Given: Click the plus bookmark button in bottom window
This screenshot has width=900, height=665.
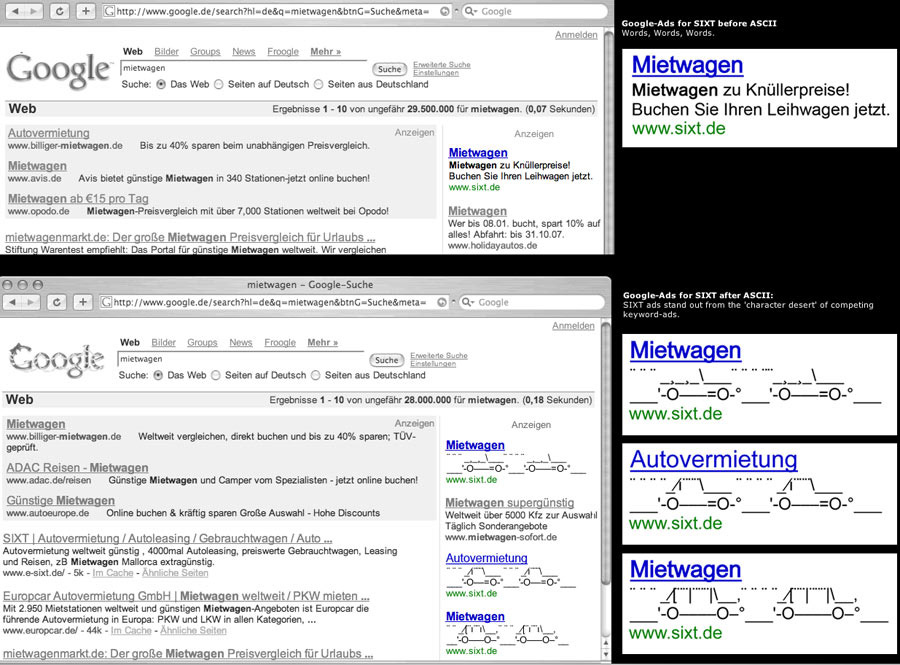Looking at the screenshot, I should click(x=83, y=302).
